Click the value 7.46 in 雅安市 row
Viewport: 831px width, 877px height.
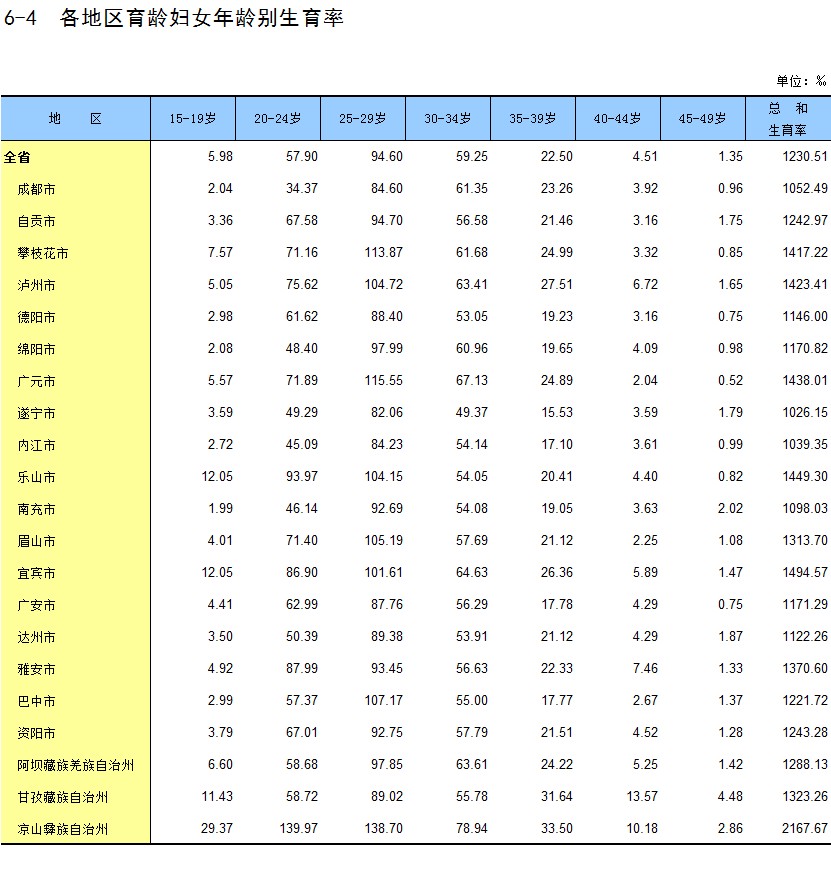(x=645, y=668)
